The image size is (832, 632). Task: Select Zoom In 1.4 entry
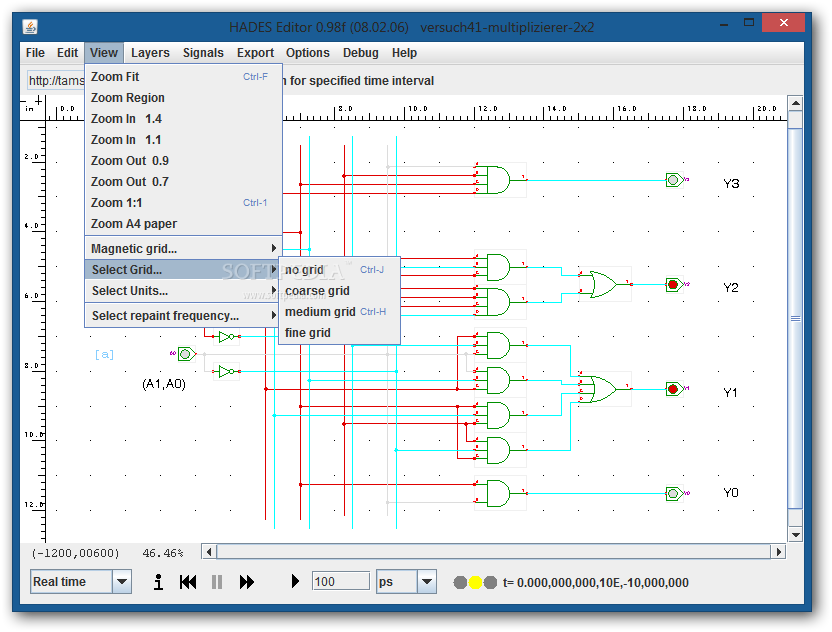coord(183,119)
